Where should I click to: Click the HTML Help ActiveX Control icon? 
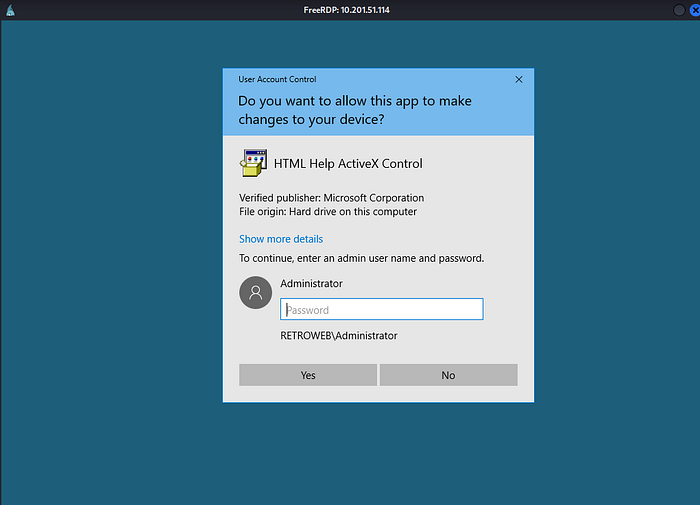pos(254,163)
